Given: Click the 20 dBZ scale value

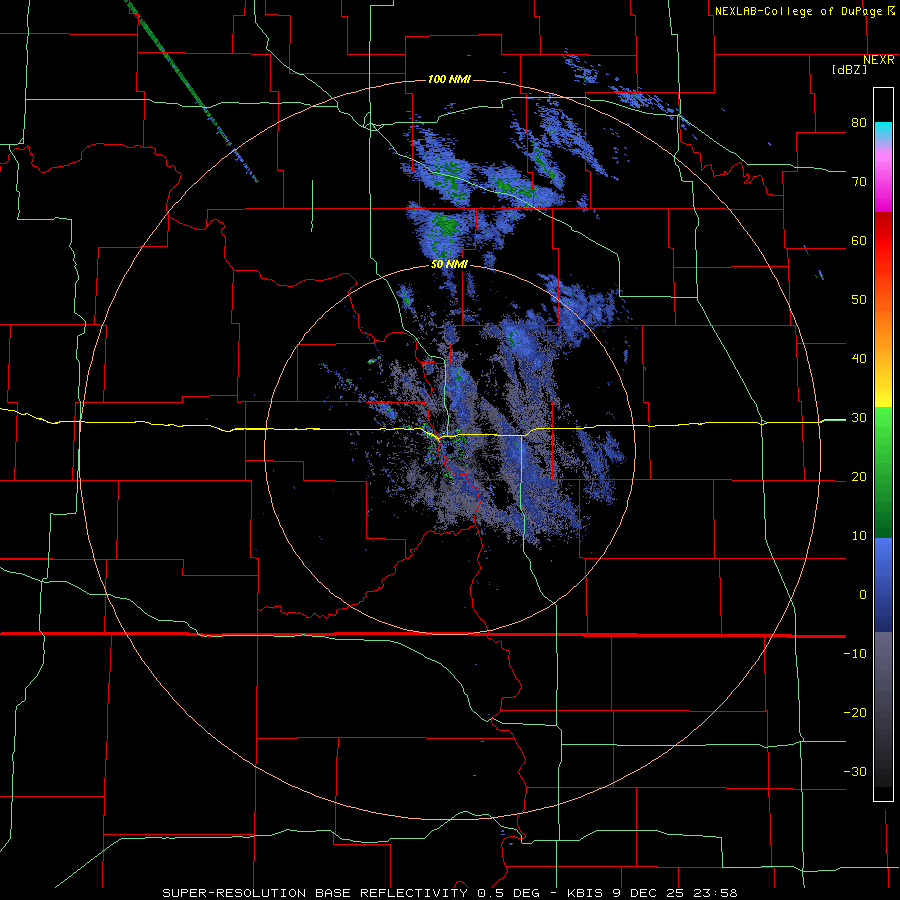Looking at the screenshot, I should tap(859, 477).
